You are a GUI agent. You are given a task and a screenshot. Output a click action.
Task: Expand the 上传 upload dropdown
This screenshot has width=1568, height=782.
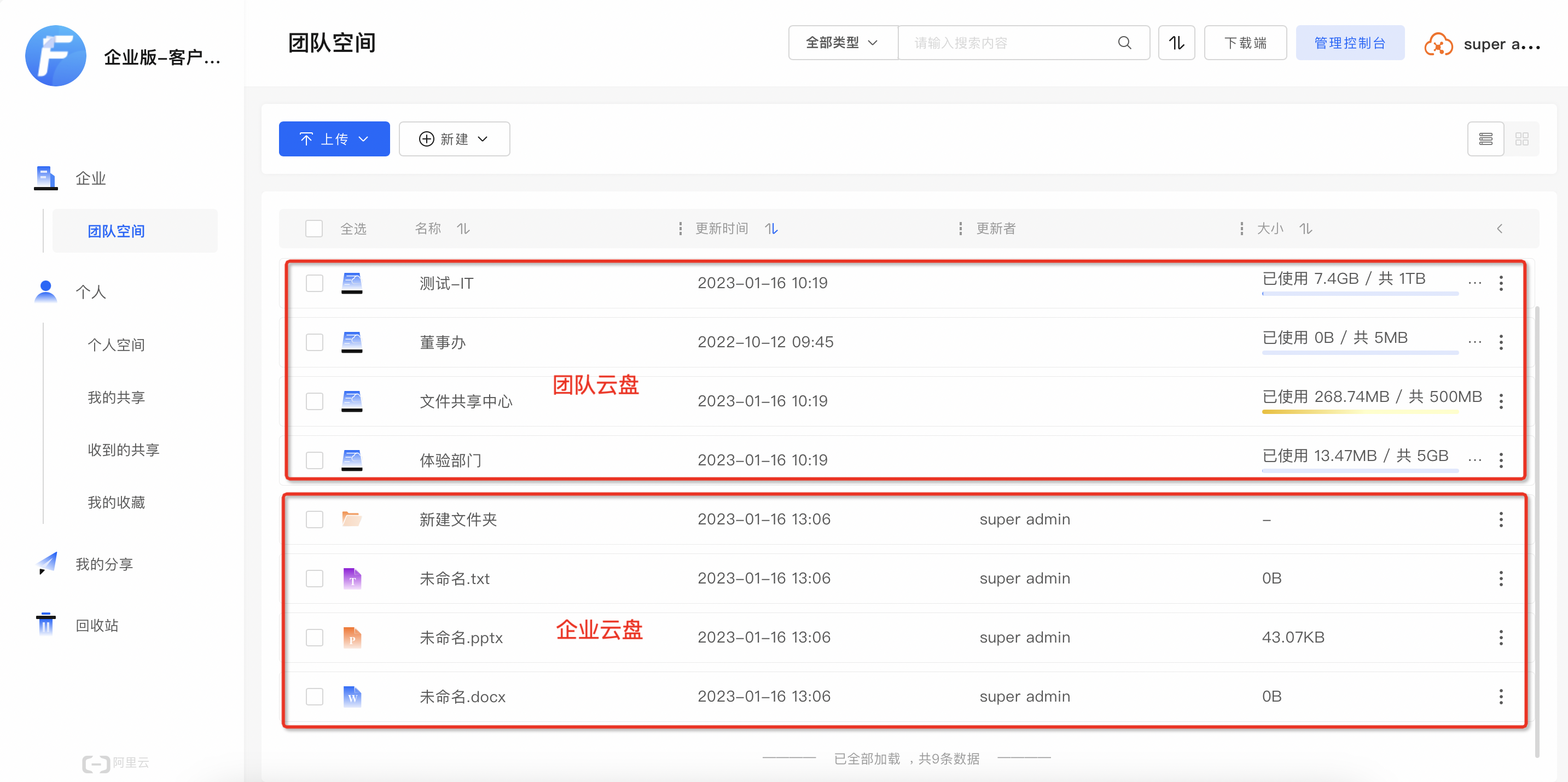334,139
